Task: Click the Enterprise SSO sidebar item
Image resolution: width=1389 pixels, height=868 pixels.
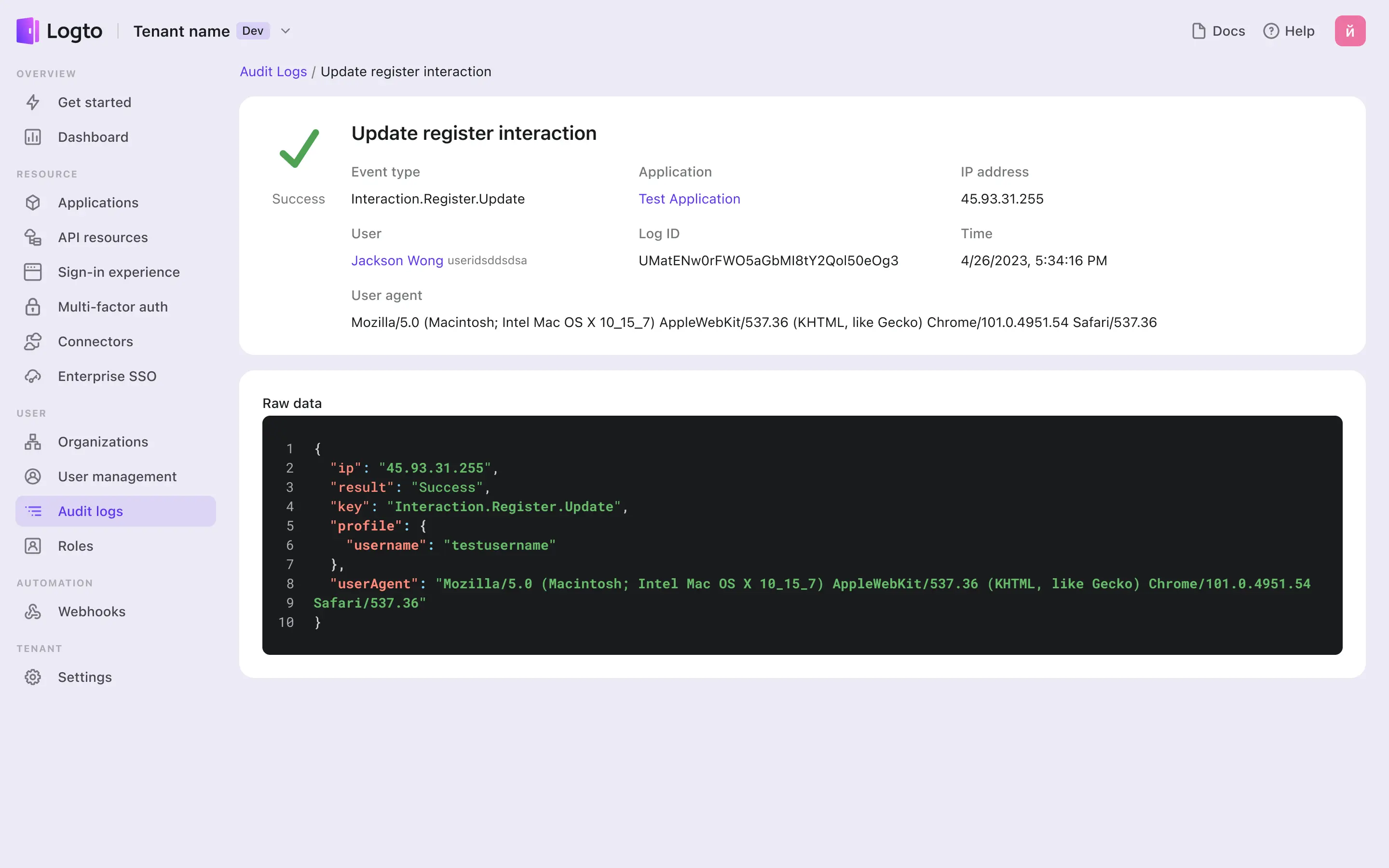Action: tap(107, 376)
